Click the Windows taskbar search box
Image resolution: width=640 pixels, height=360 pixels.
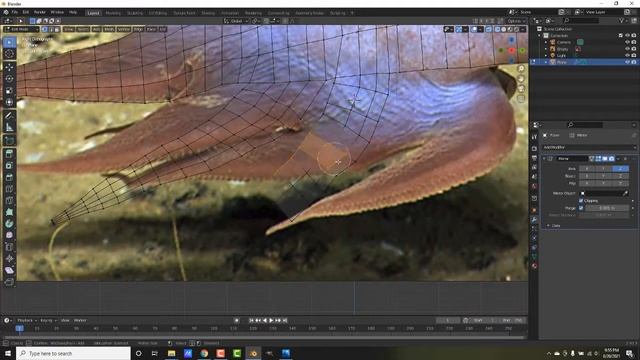click(x=73, y=353)
